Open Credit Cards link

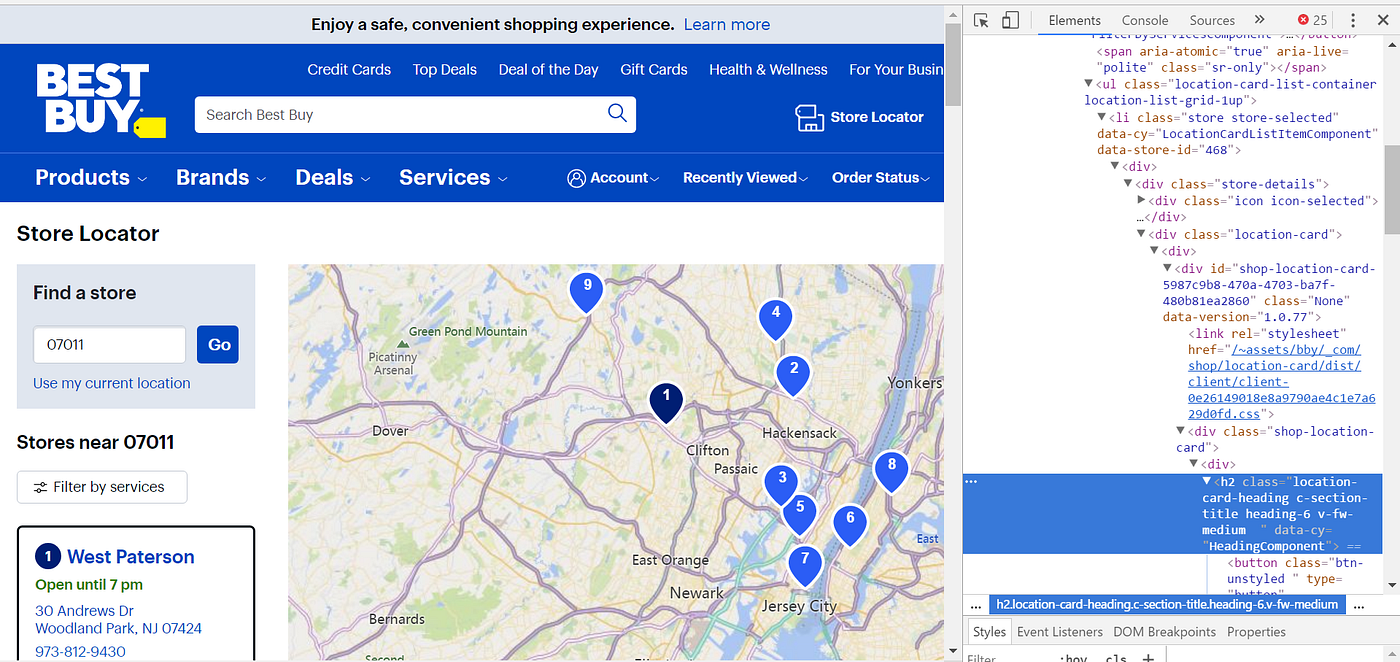(x=349, y=70)
